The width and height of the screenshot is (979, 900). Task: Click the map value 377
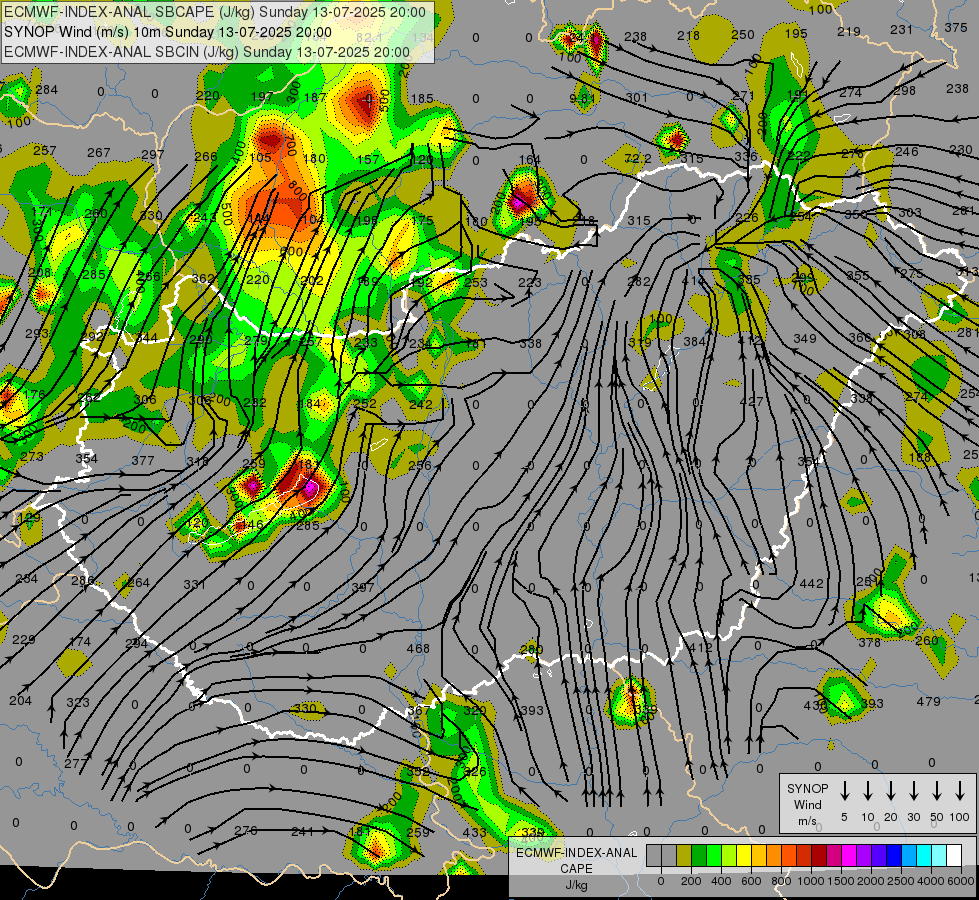pyautogui.click(x=143, y=460)
